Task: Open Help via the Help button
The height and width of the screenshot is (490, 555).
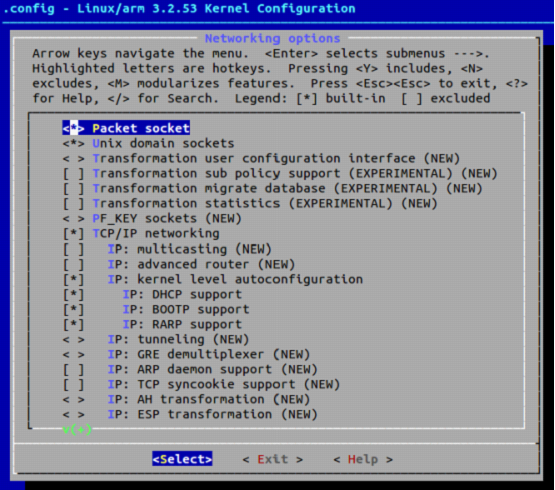Action: point(363,459)
